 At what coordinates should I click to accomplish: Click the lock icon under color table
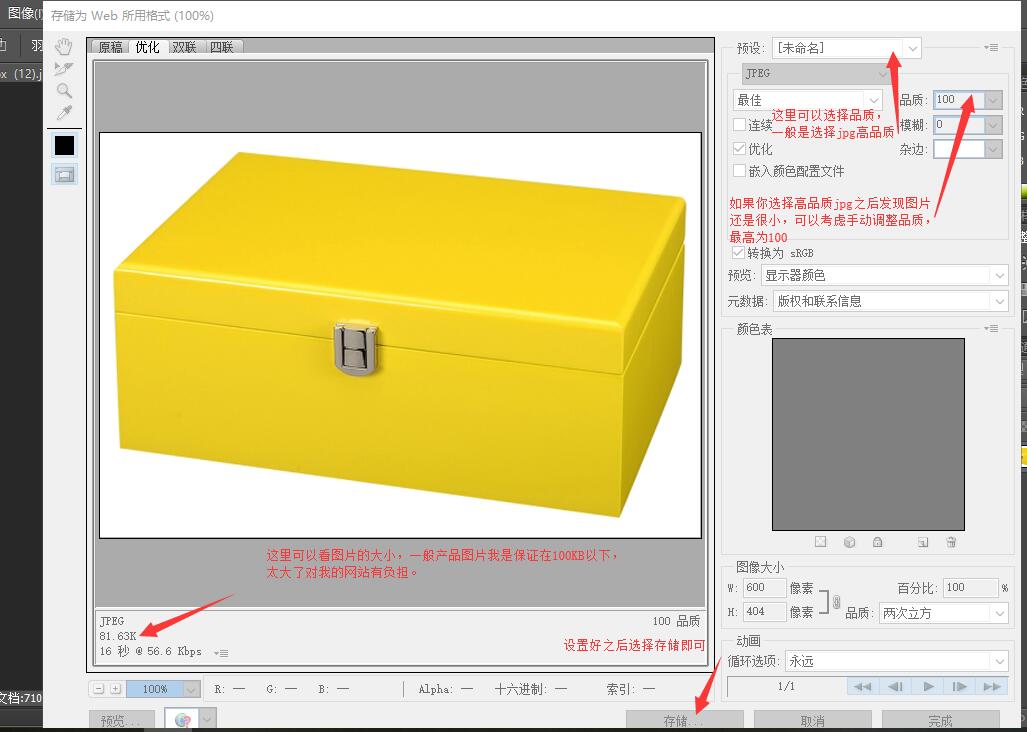click(x=877, y=542)
